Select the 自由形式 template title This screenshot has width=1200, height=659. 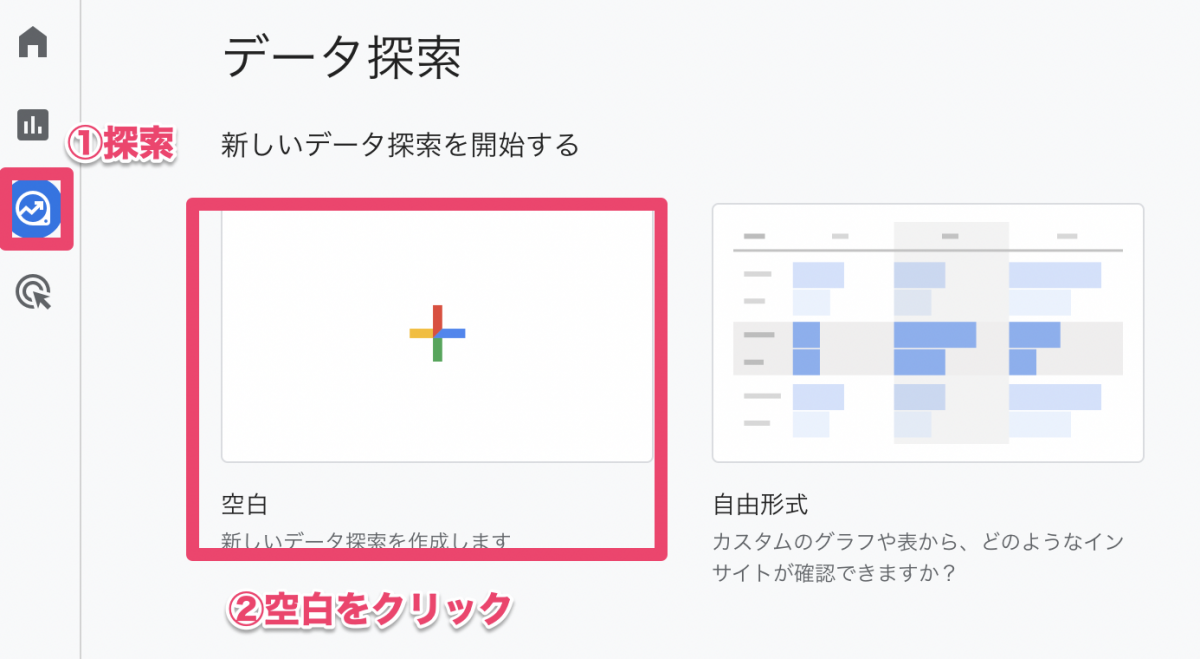click(760, 502)
